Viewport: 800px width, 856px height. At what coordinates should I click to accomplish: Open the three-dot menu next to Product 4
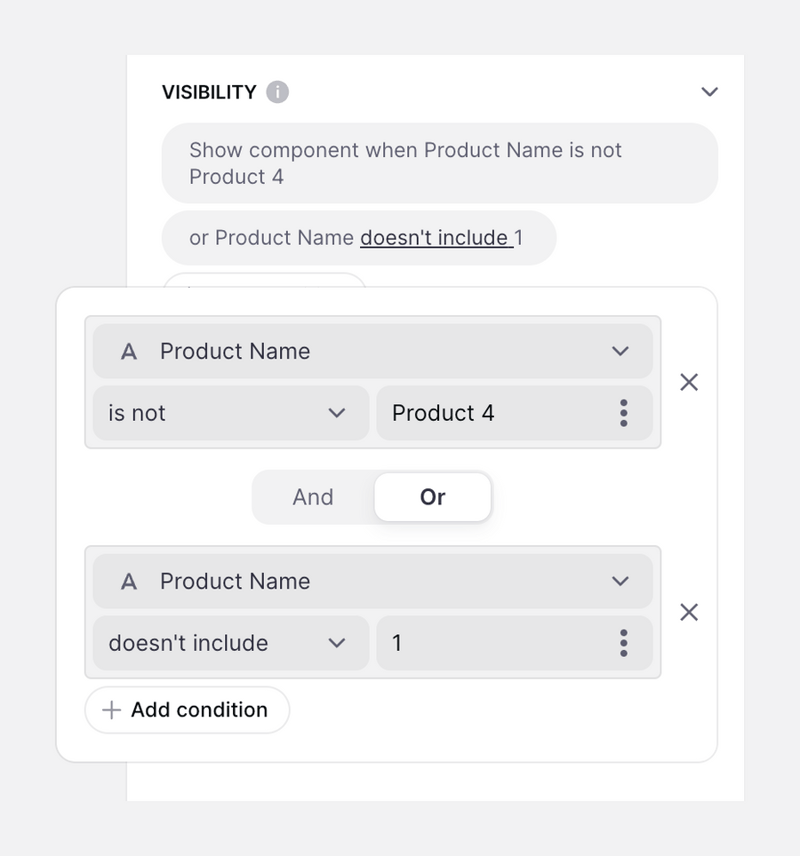tap(623, 413)
